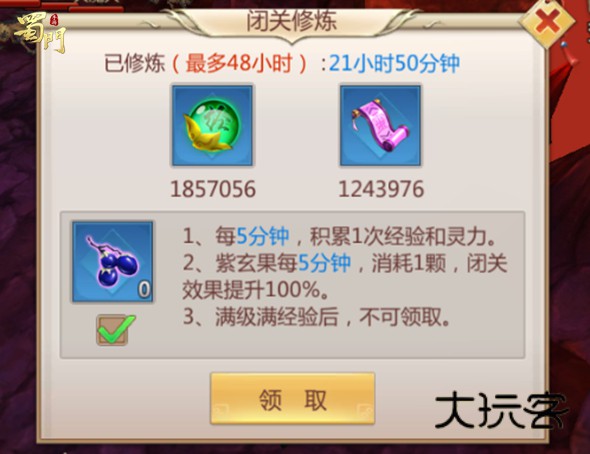This screenshot has width=590, height=454.
Task: Click the 领取 claim button
Action: coord(292,399)
